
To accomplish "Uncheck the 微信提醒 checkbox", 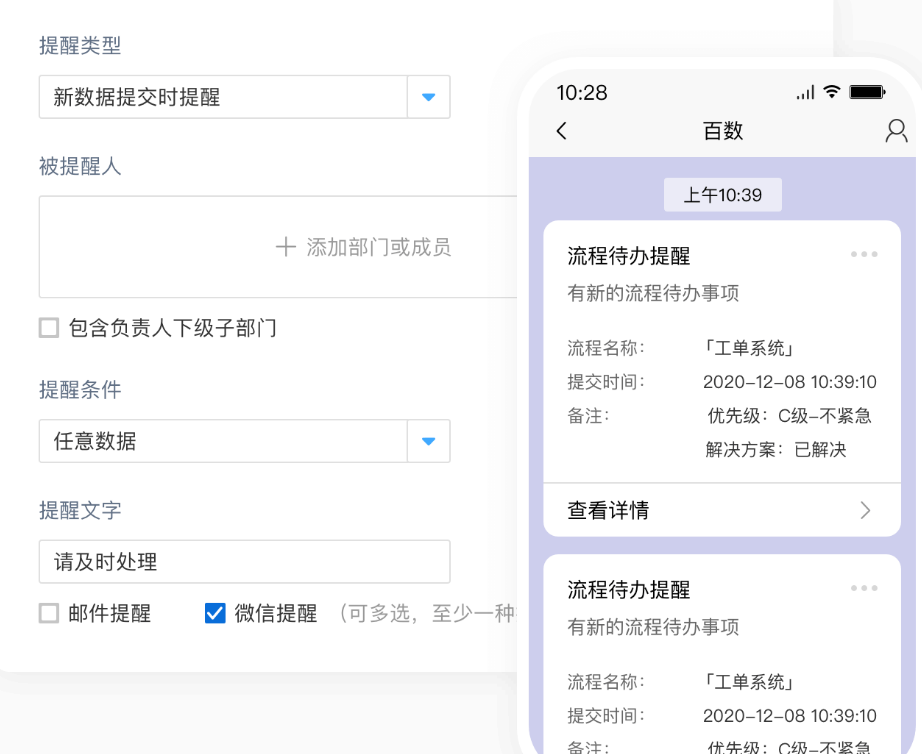I will [215, 613].
